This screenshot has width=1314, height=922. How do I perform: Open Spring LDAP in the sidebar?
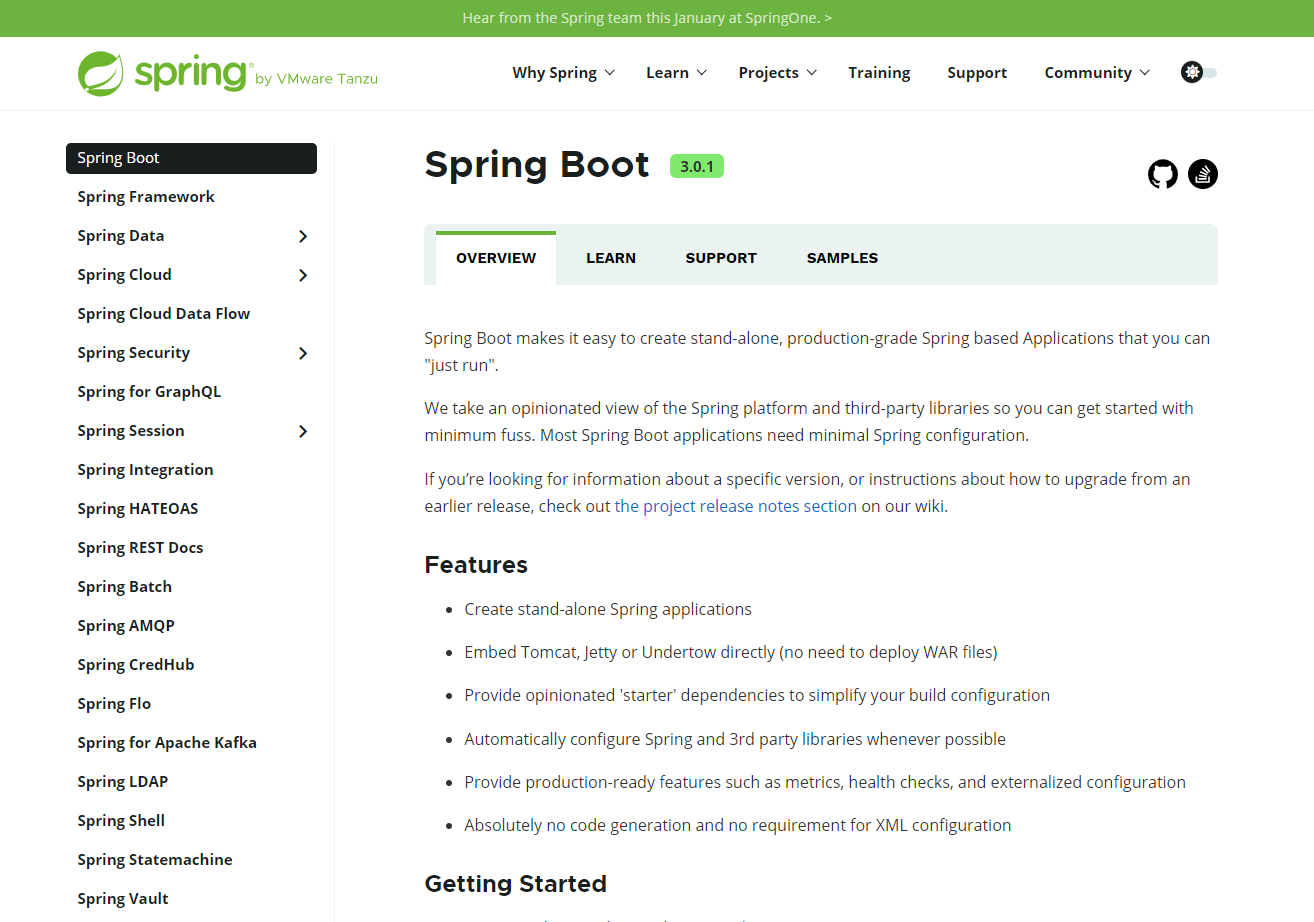122,782
